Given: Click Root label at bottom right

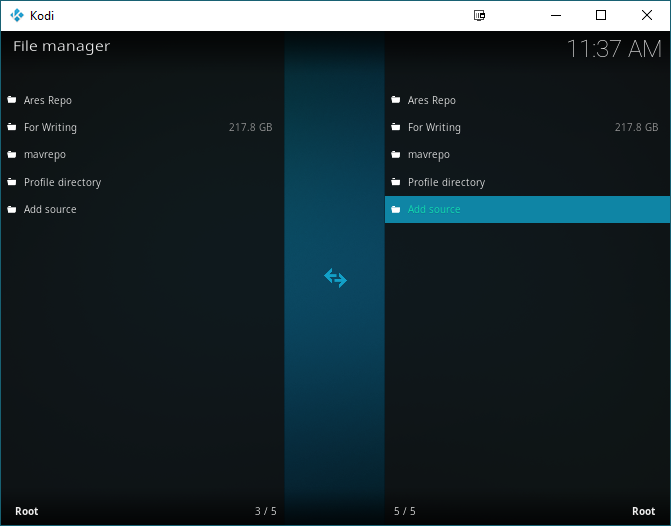Looking at the screenshot, I should point(644,511).
